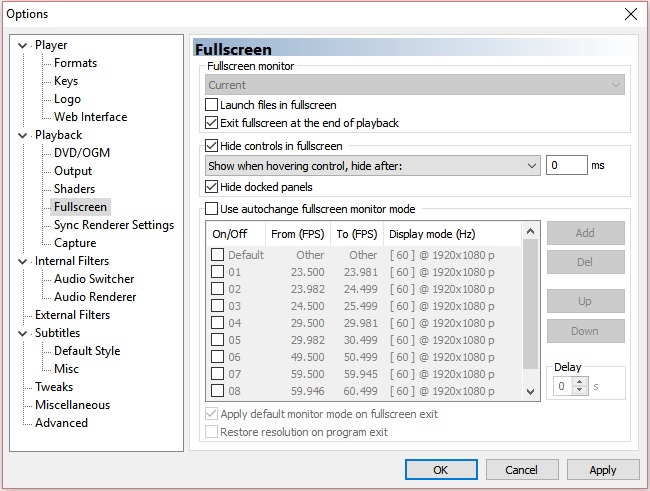
Task: Go to Audio Switcher settings
Action: (x=94, y=279)
